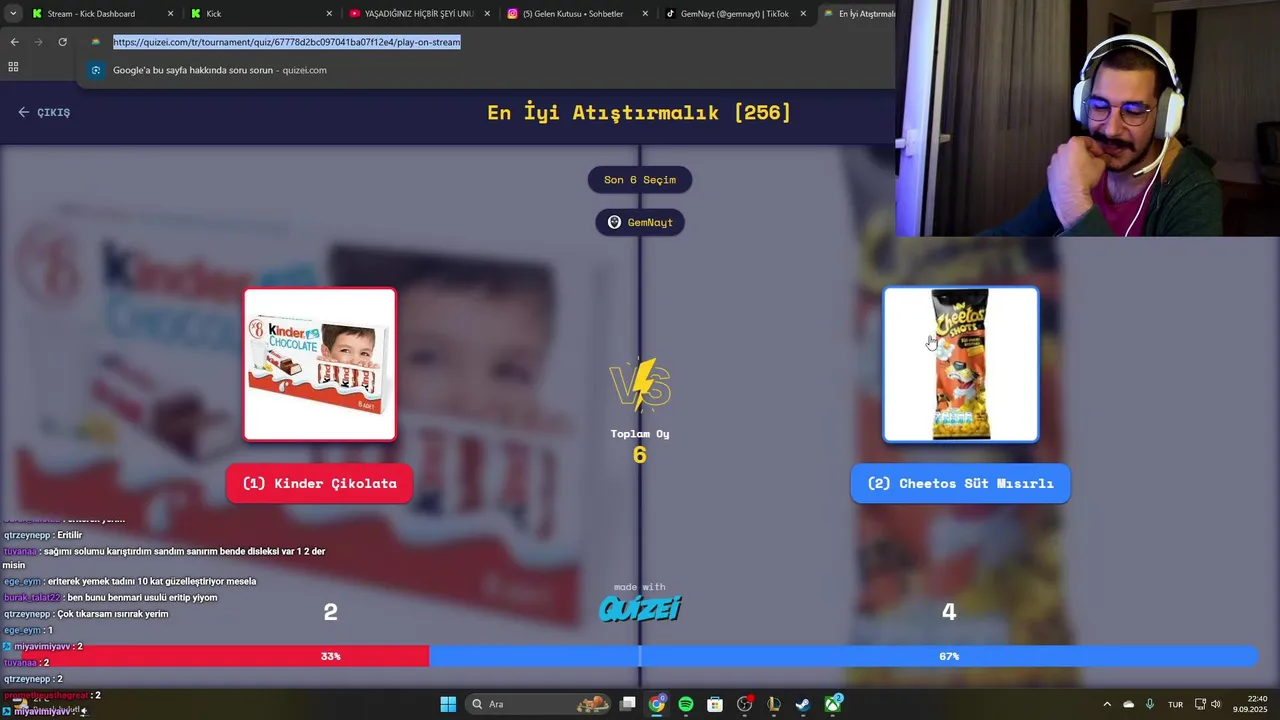Choose the Kinder Chocolate image card
This screenshot has width=1280, height=720.
pyautogui.click(x=320, y=364)
